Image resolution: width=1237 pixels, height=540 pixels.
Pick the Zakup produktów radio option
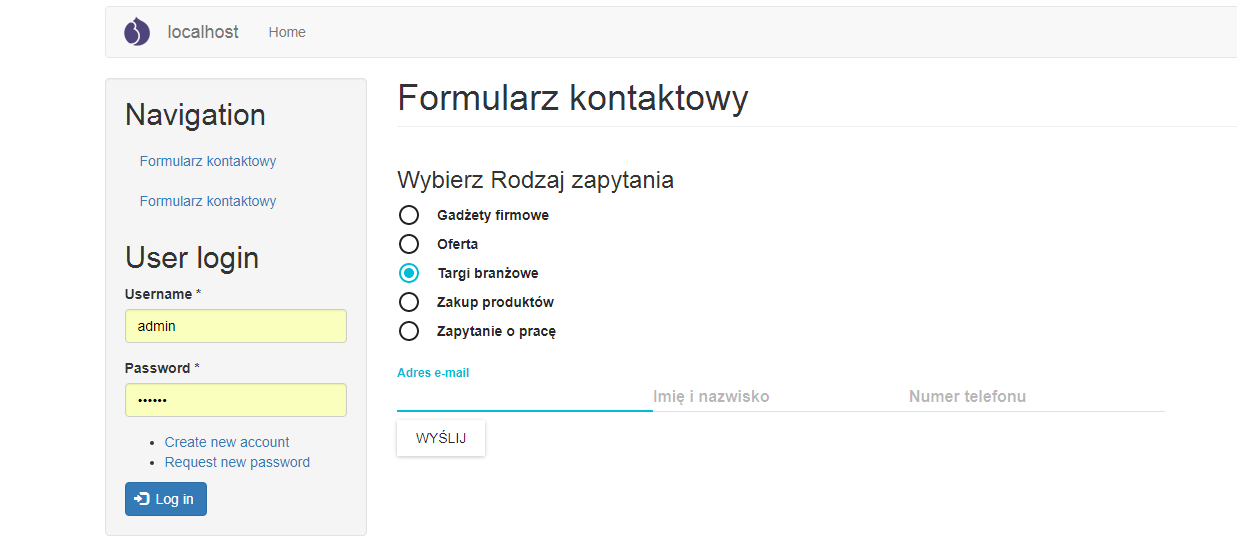tap(409, 302)
